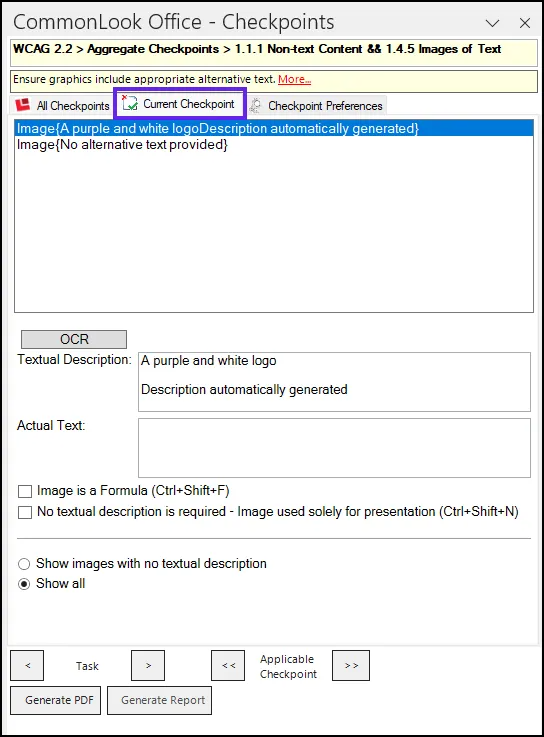Jump to next Applicable Checkpoint
The height and width of the screenshot is (737, 544).
point(351,666)
